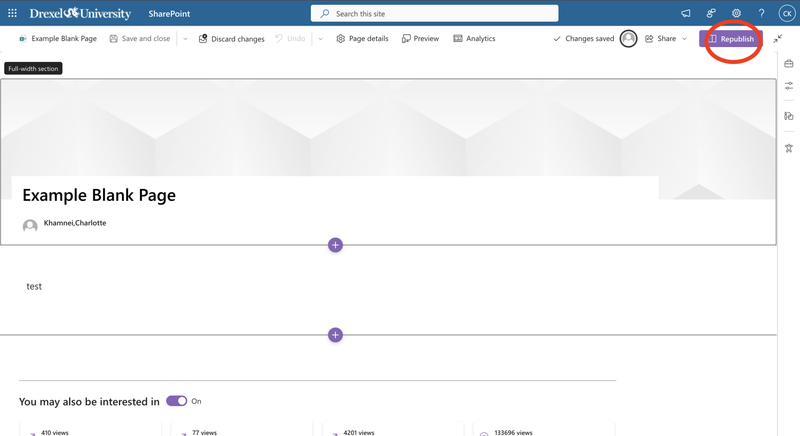This screenshot has width=800, height=436.
Task: Open the app launcher waffle icon
Action: point(12,13)
